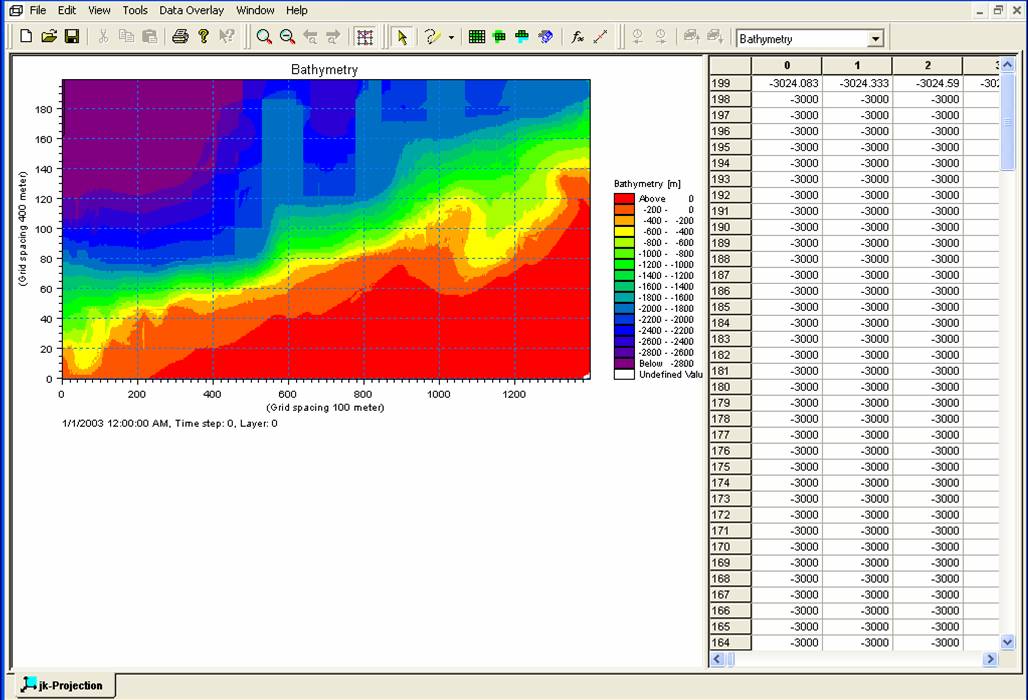Click the red 'Above 0' legend swatch
Image resolution: width=1028 pixels, height=700 pixels.
[x=624, y=199]
